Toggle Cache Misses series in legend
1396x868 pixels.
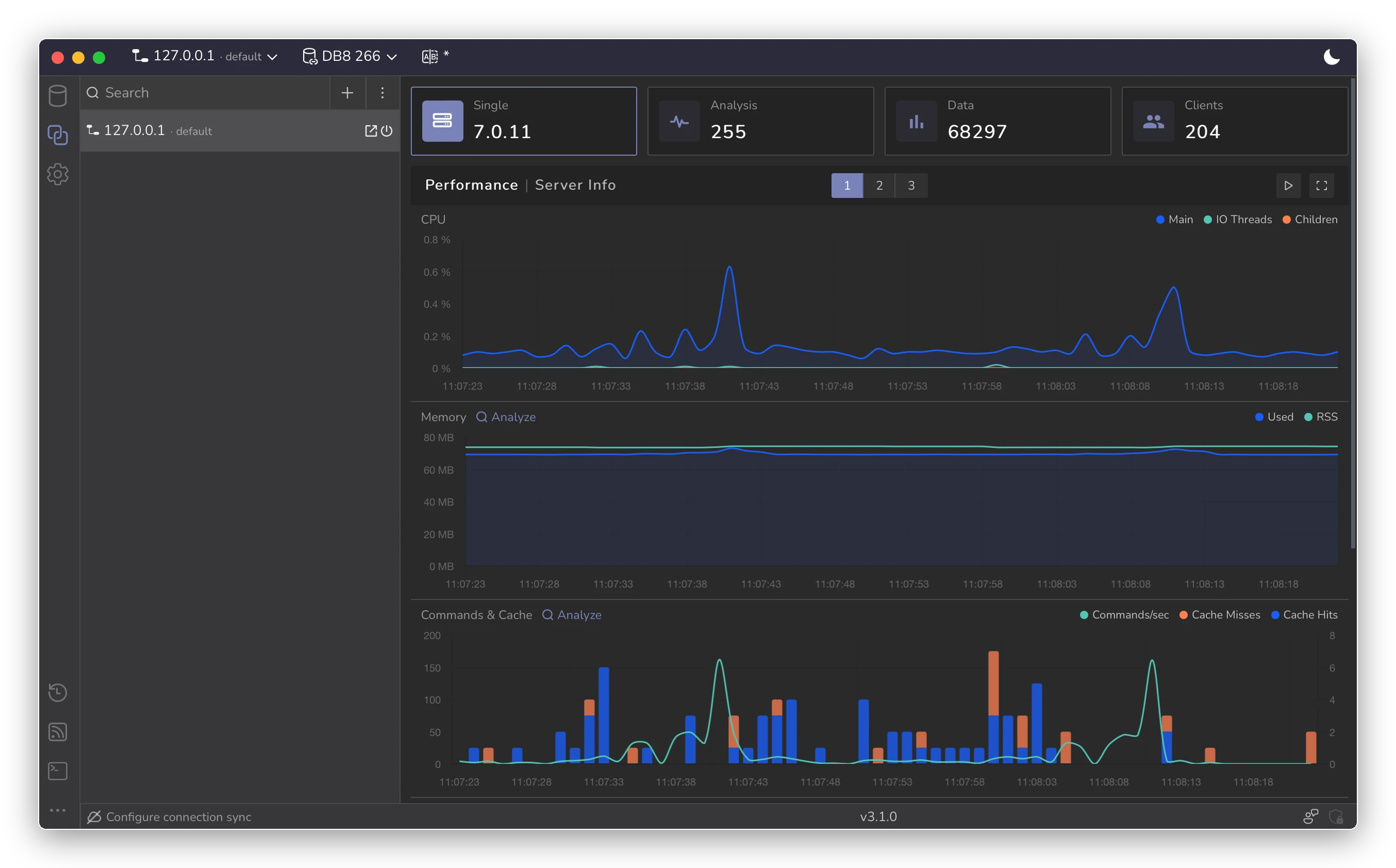point(1220,615)
